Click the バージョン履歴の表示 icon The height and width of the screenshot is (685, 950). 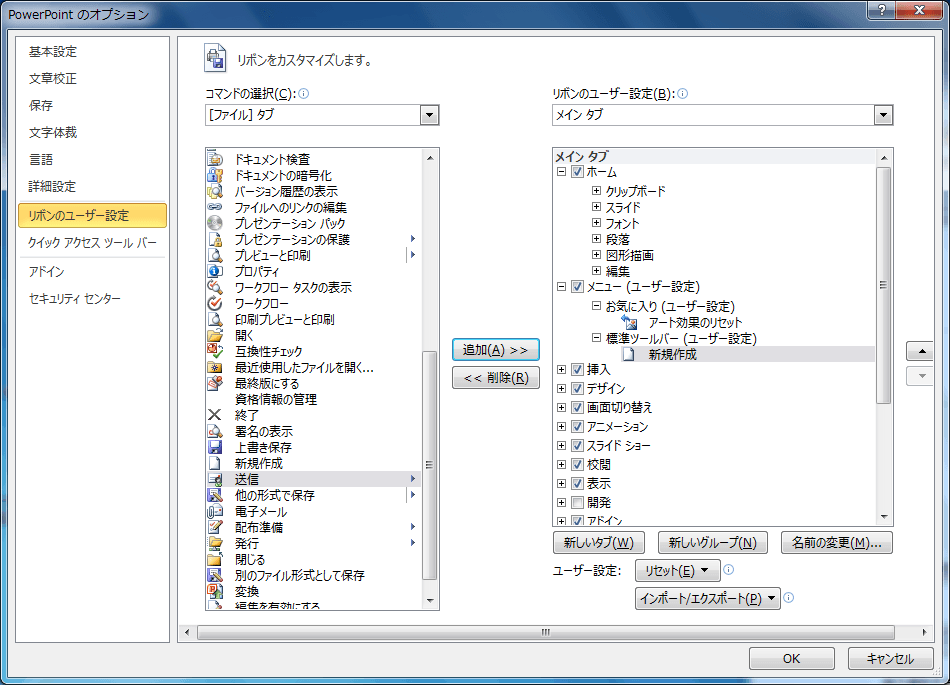click(215, 191)
